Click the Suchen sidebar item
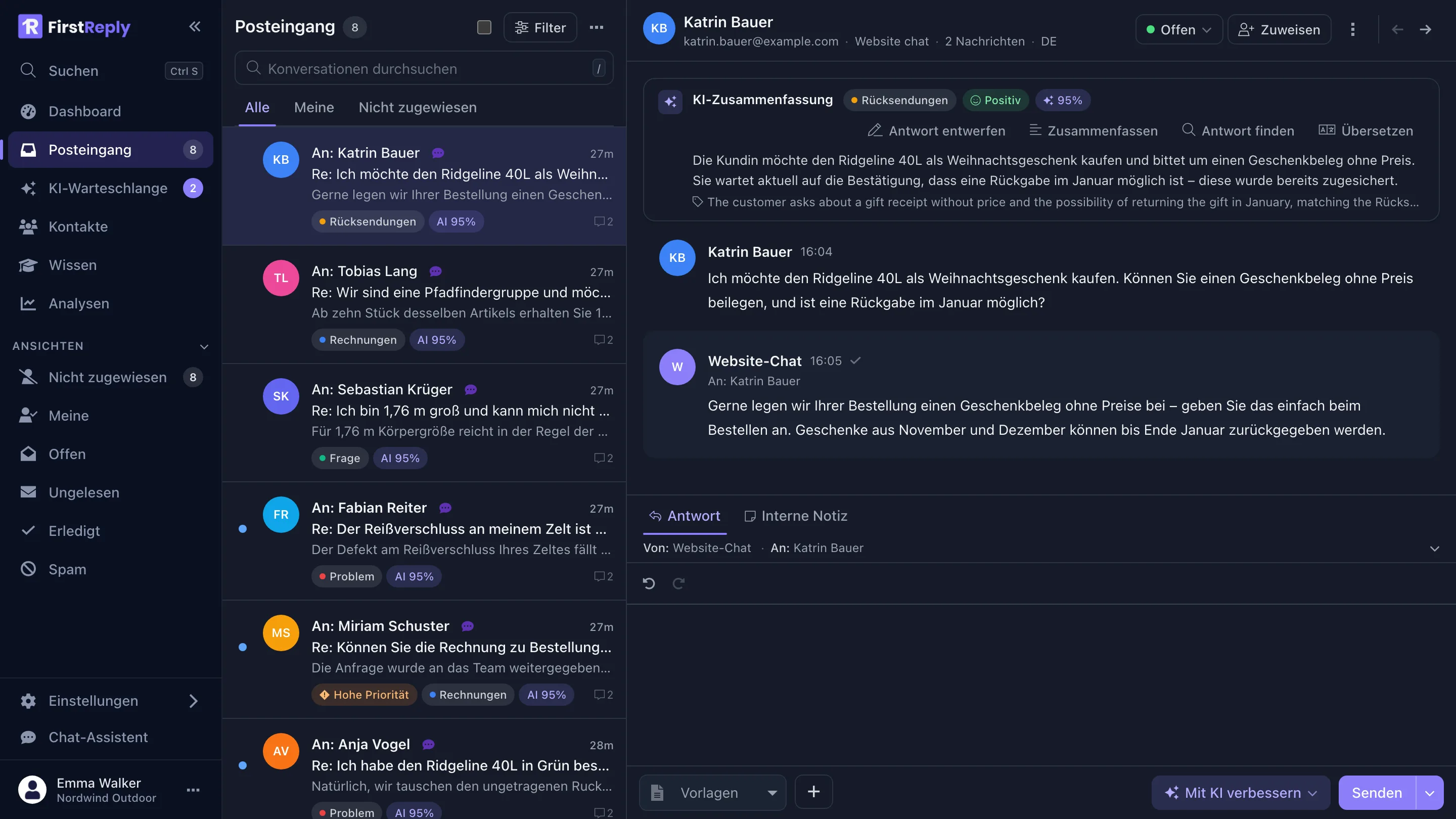This screenshot has width=1456, height=819. (x=110, y=71)
